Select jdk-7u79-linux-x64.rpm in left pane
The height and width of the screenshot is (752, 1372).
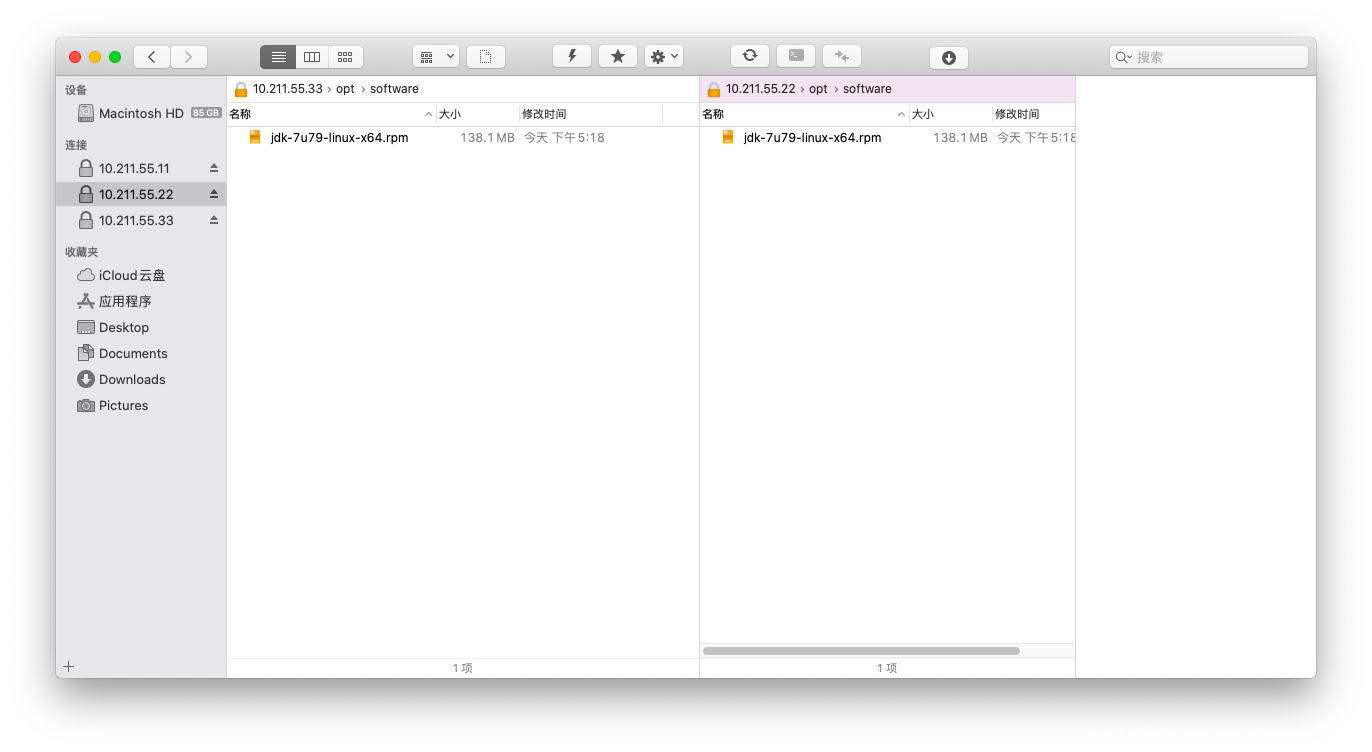(x=339, y=138)
